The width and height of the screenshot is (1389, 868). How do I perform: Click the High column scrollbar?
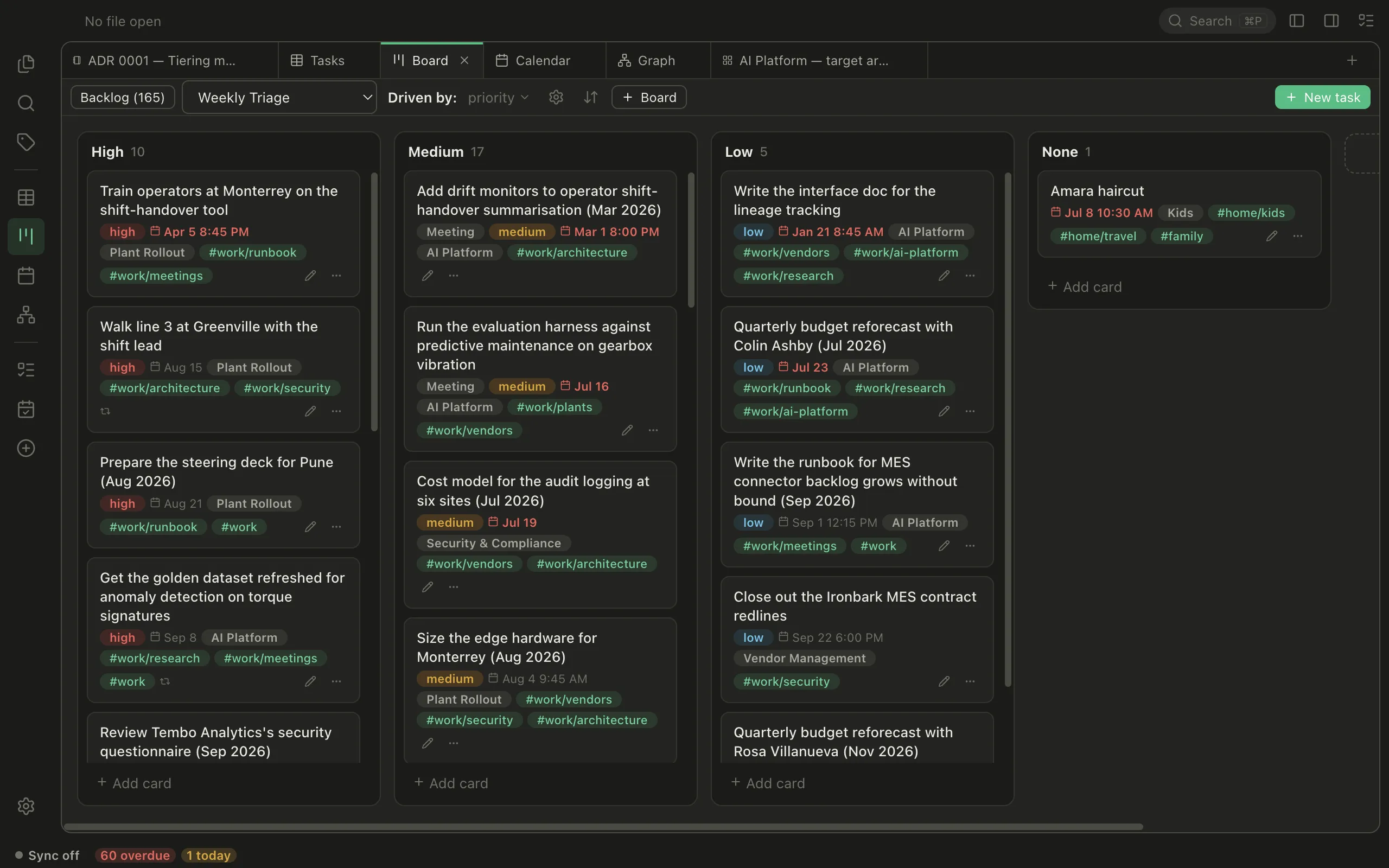[x=374, y=302]
